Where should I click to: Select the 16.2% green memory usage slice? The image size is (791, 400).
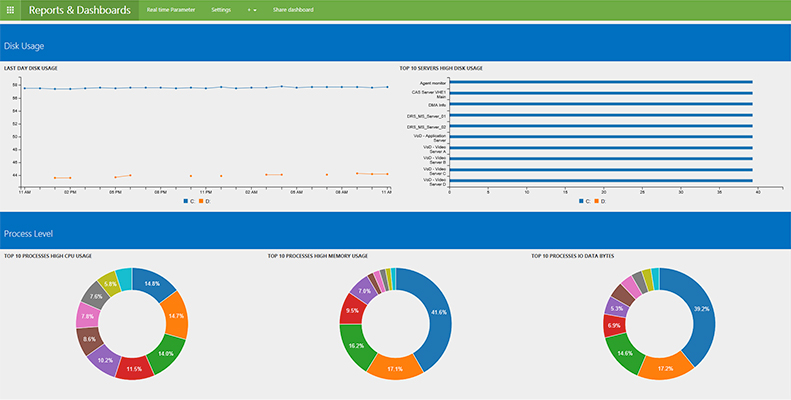[x=357, y=346]
